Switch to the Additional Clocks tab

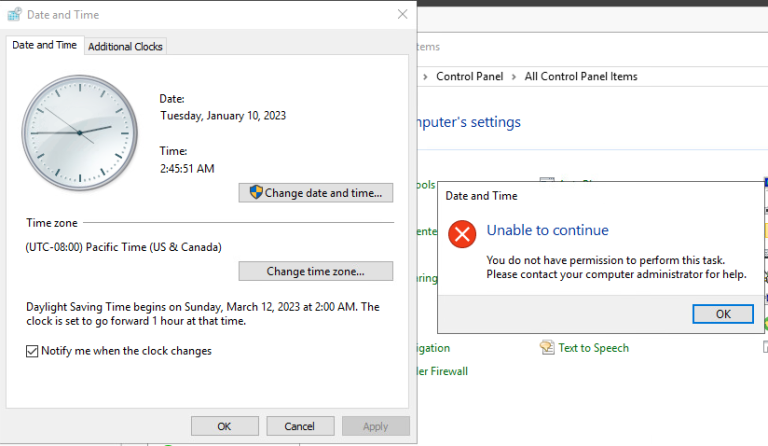(126, 46)
